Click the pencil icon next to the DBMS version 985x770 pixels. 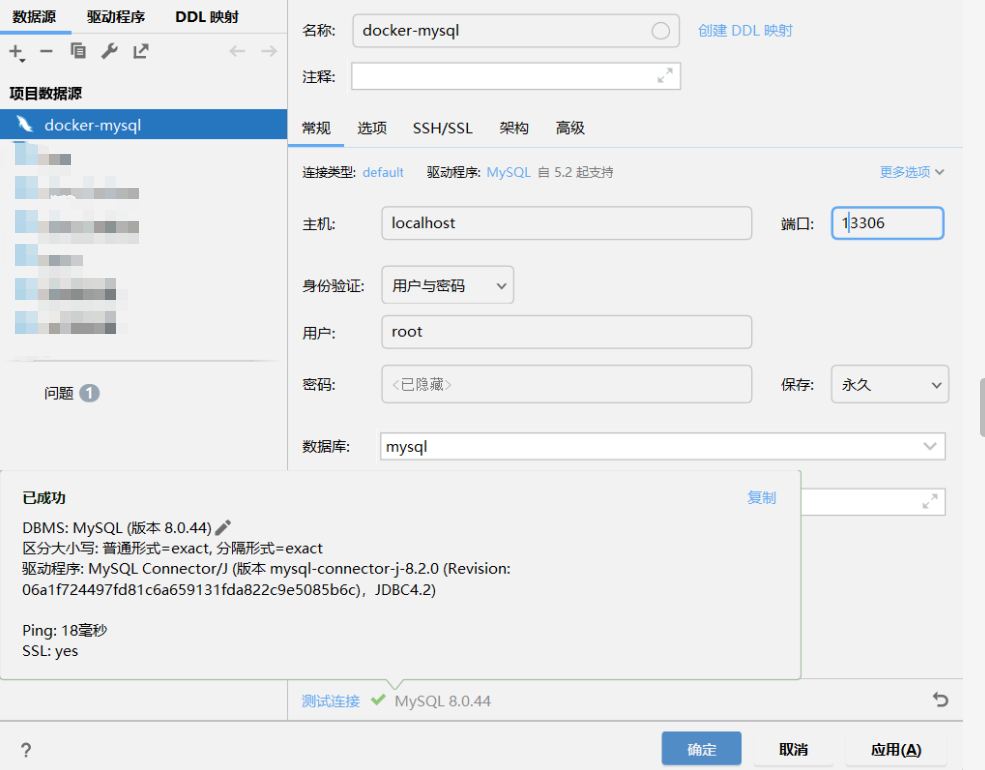223,527
